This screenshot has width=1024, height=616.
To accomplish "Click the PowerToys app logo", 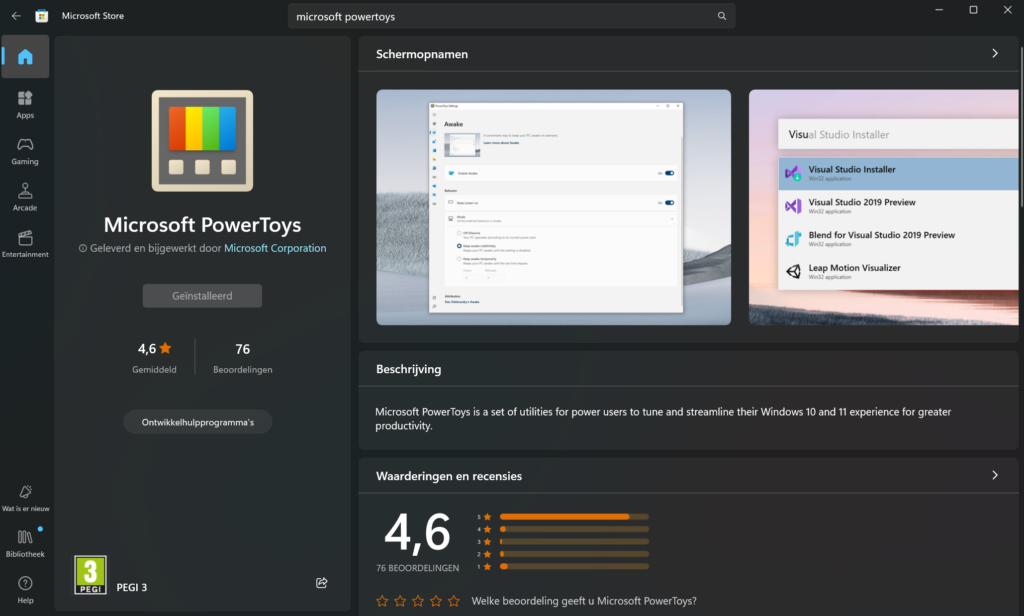I will (x=202, y=140).
